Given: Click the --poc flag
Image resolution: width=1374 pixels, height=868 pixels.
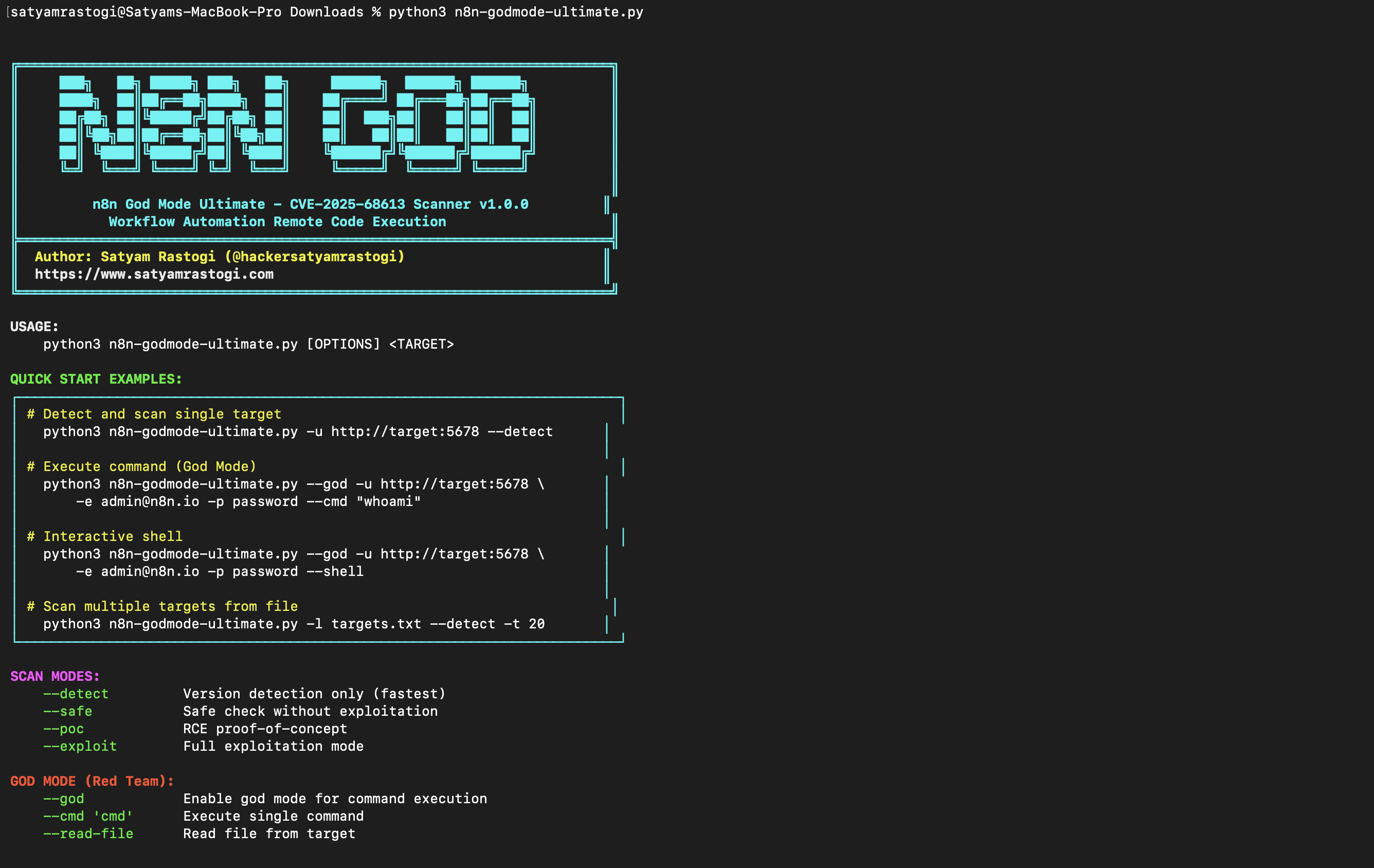Looking at the screenshot, I should coord(63,729).
